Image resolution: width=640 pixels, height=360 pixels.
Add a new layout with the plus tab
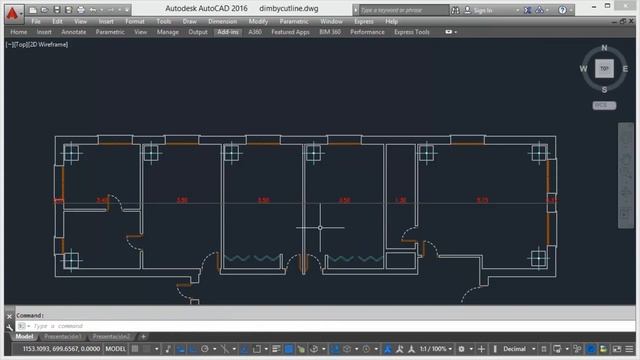click(143, 337)
